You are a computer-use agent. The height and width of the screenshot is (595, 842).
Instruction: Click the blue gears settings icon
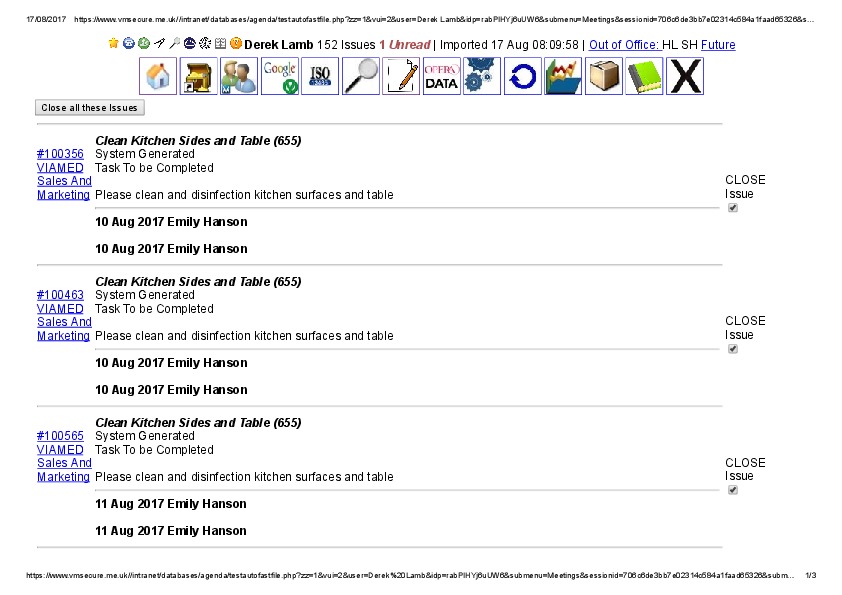(481, 76)
